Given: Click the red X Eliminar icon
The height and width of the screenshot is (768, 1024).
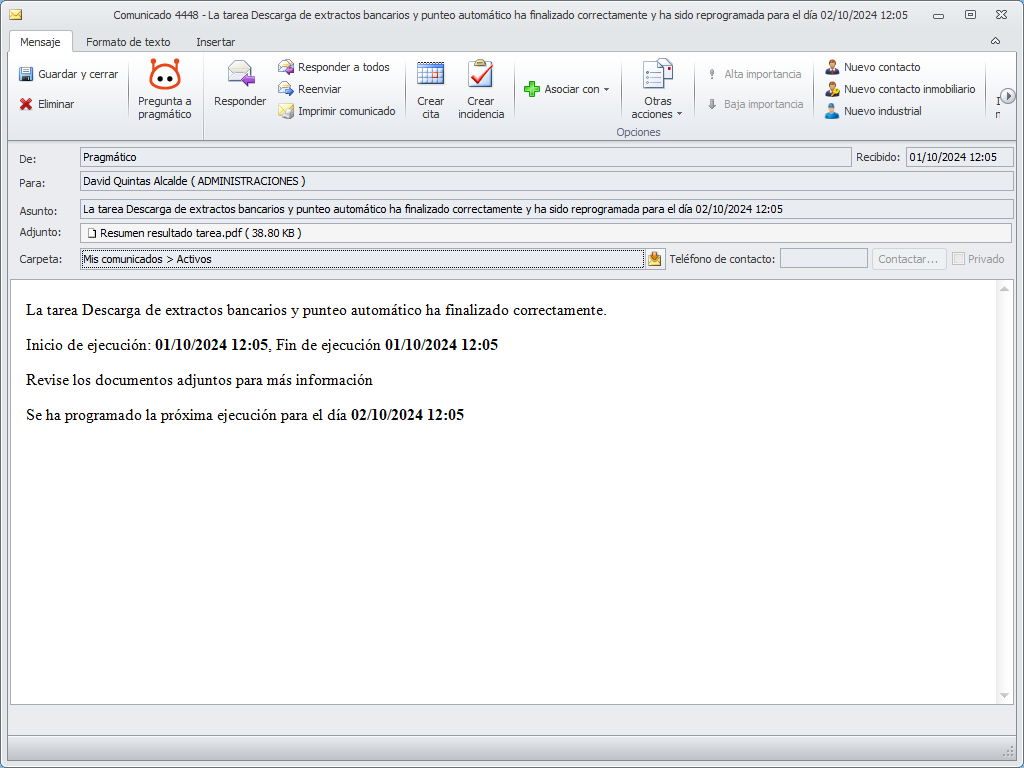Looking at the screenshot, I should 26,104.
